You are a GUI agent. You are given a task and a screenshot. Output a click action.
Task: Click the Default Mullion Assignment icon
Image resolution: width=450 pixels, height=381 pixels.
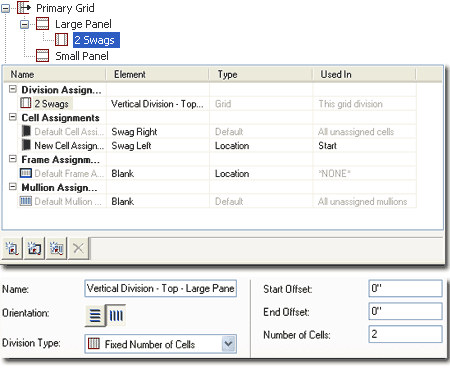tap(26, 201)
